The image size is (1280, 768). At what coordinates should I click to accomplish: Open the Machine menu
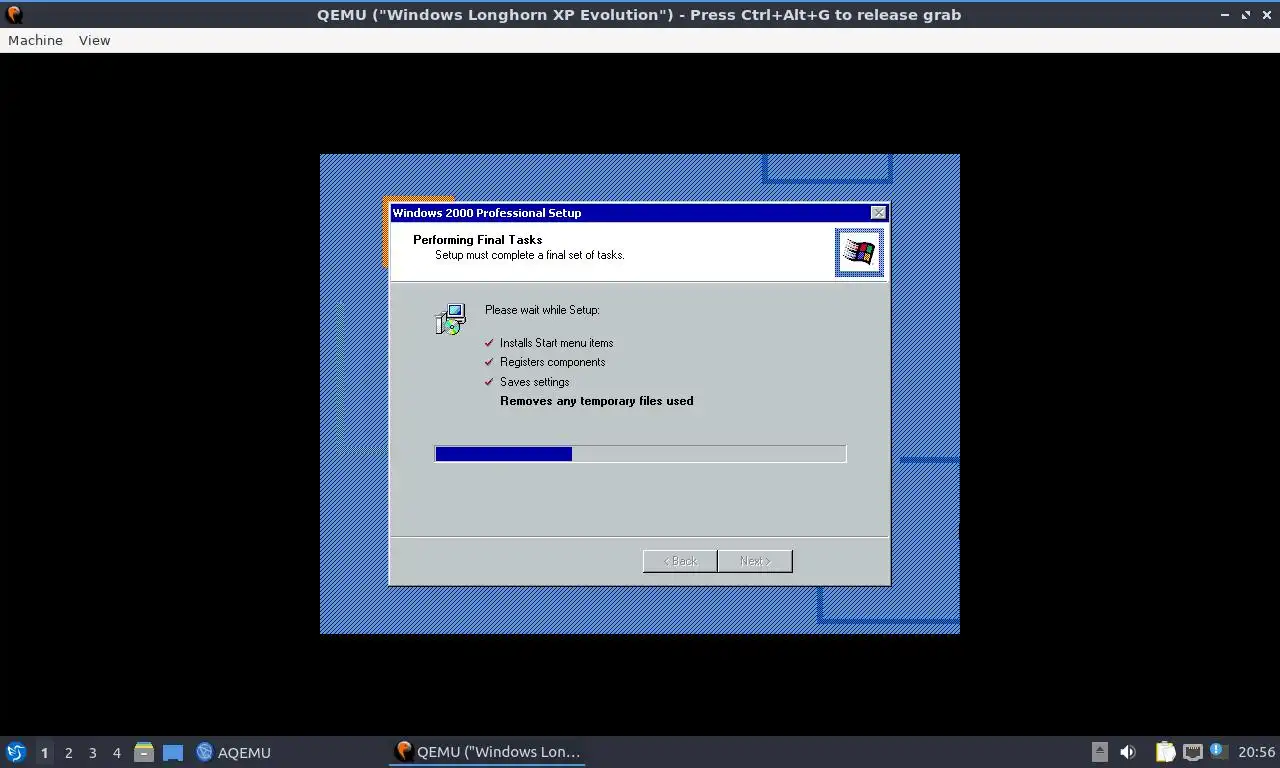pos(35,40)
